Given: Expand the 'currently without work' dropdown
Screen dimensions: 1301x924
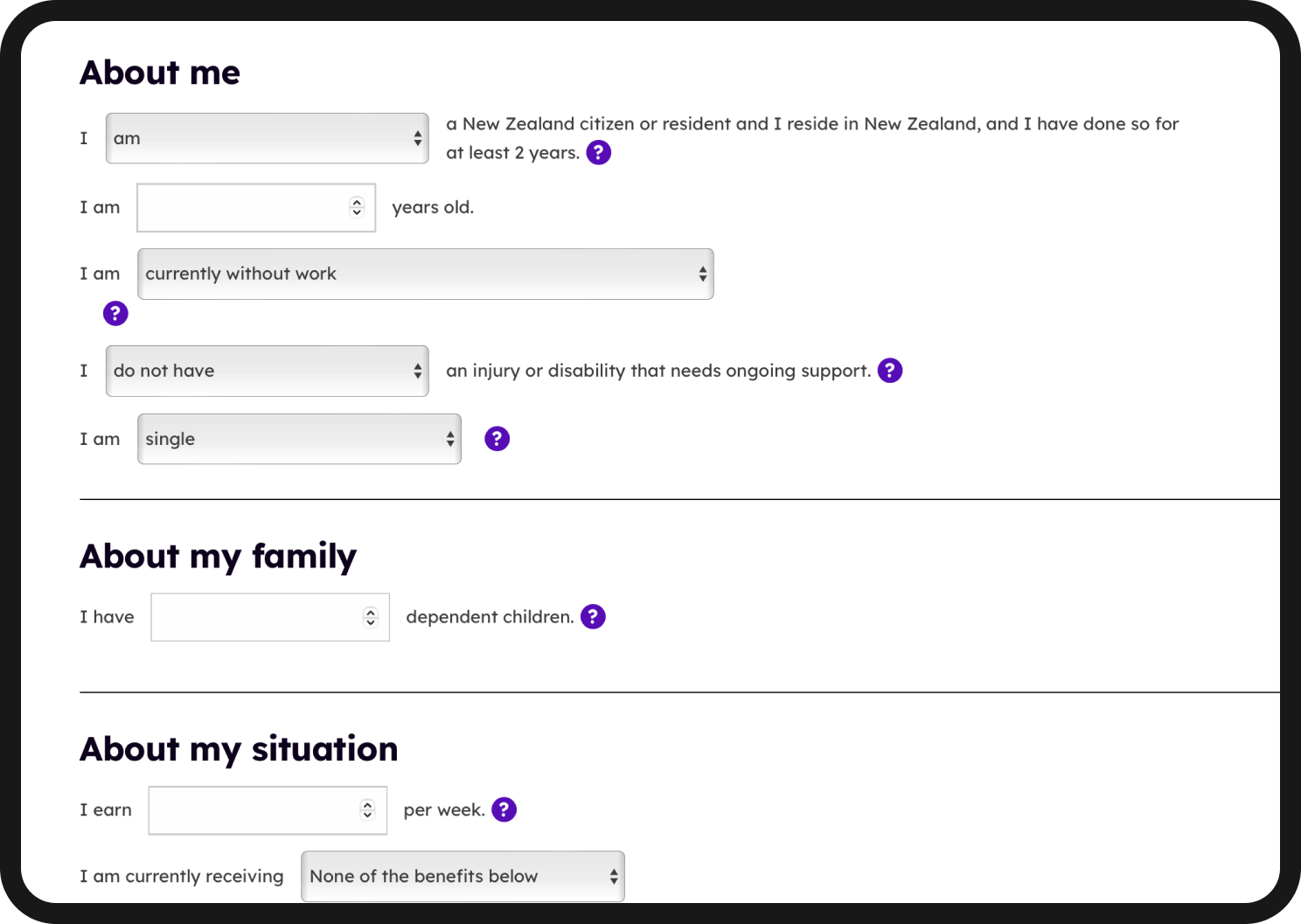Looking at the screenshot, I should 425,274.
